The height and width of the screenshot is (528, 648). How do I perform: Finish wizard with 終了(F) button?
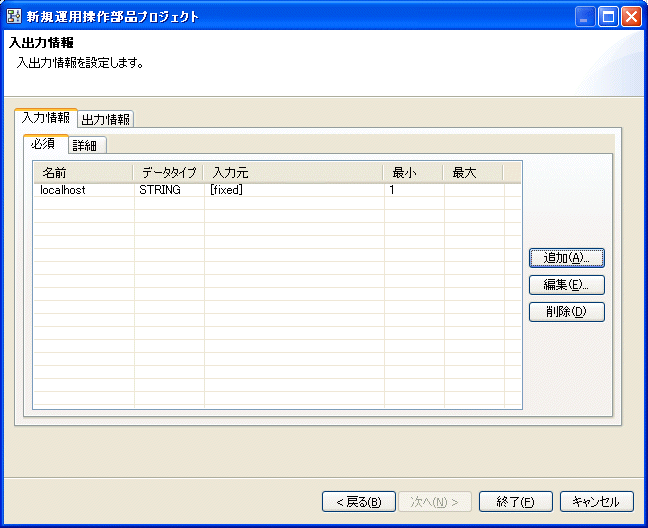(515, 502)
